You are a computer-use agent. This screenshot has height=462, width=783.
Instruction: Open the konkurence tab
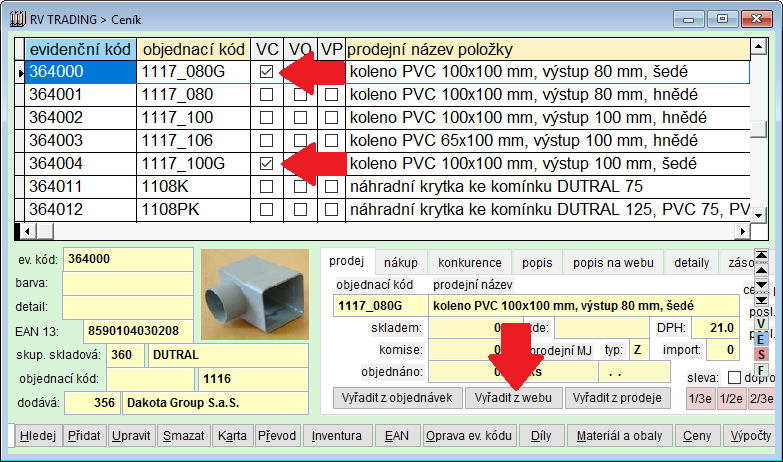point(469,262)
